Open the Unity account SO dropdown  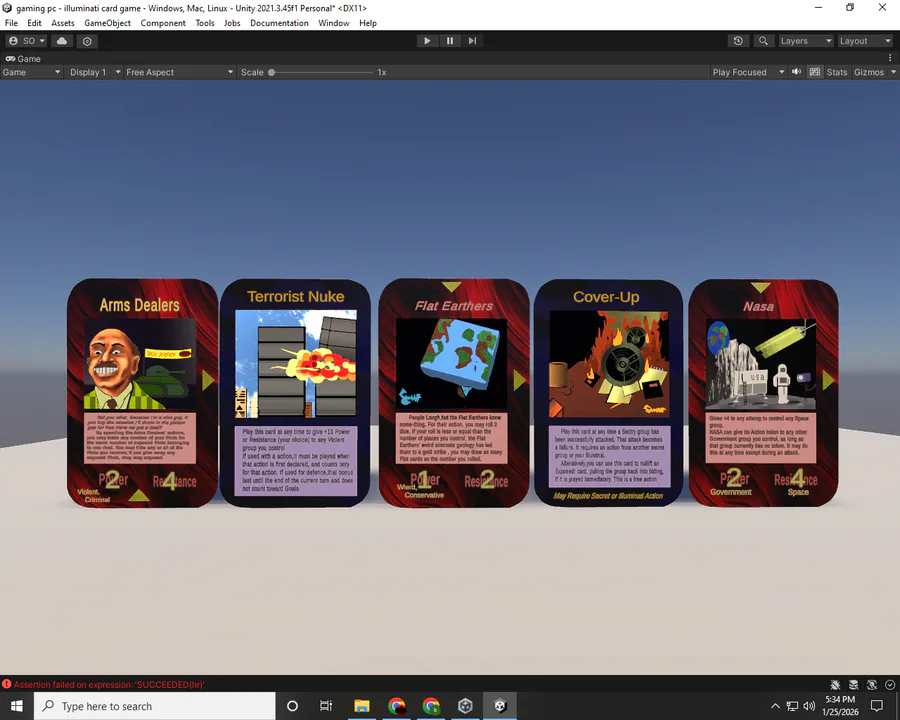(26, 41)
